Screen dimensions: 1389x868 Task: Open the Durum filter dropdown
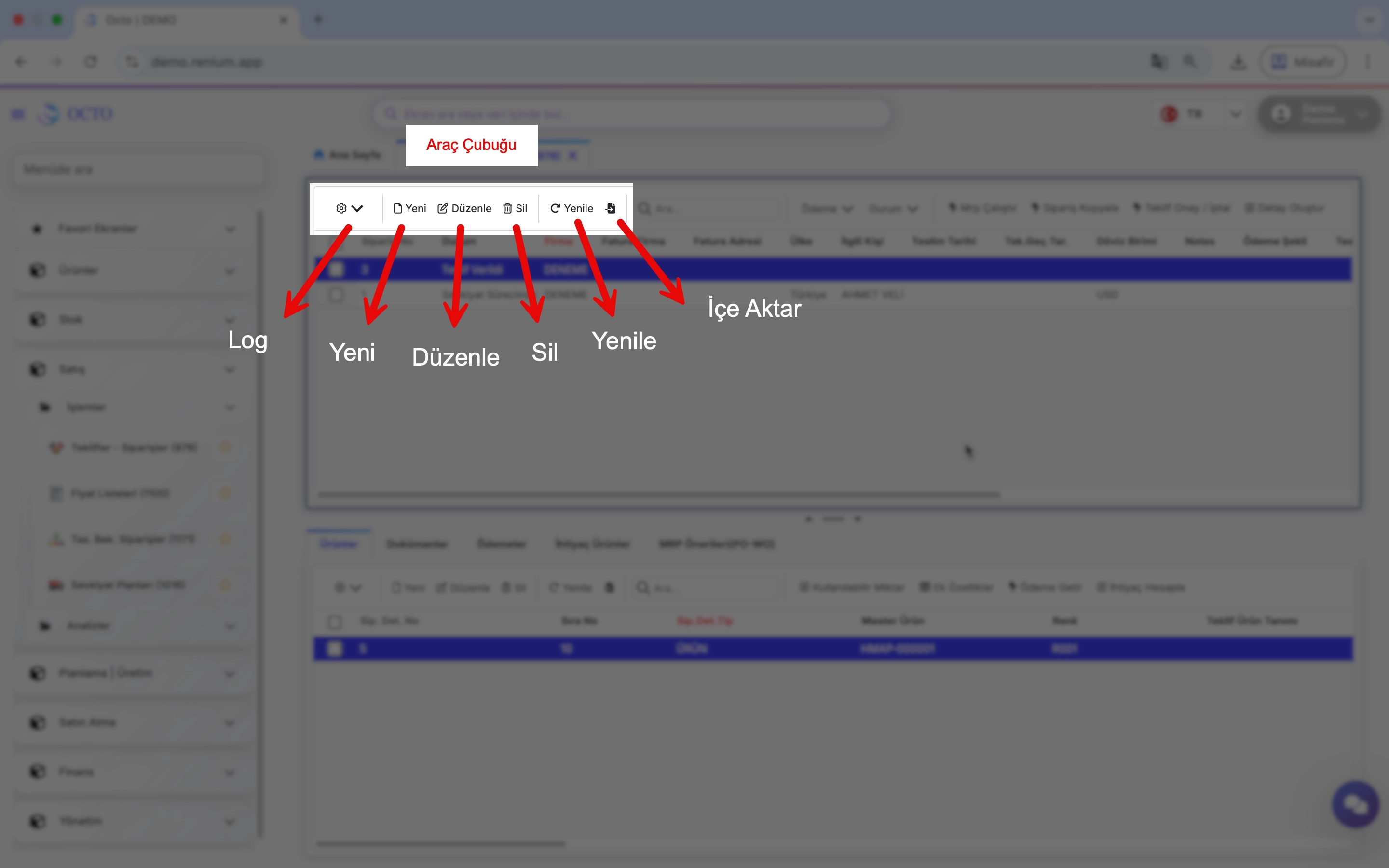pos(894,208)
